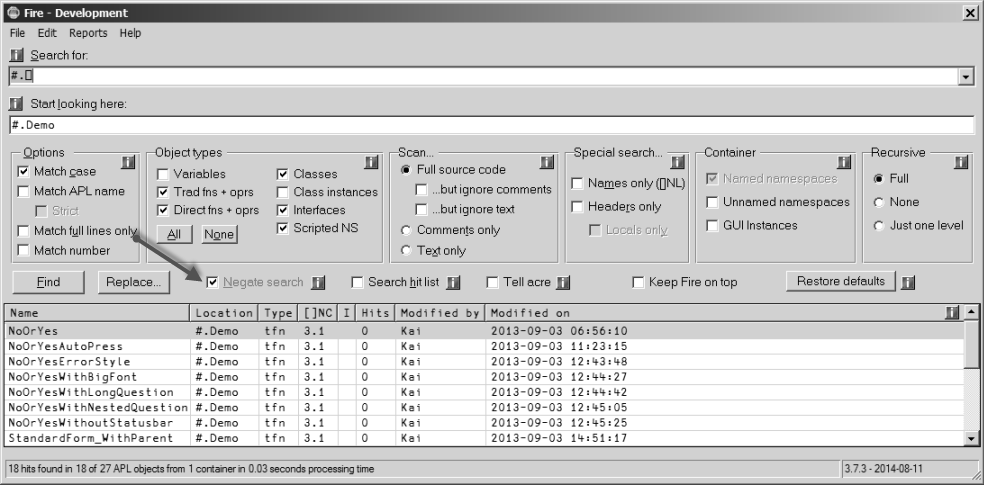Enable the Variables checkbox
The image size is (984, 485).
163,174
